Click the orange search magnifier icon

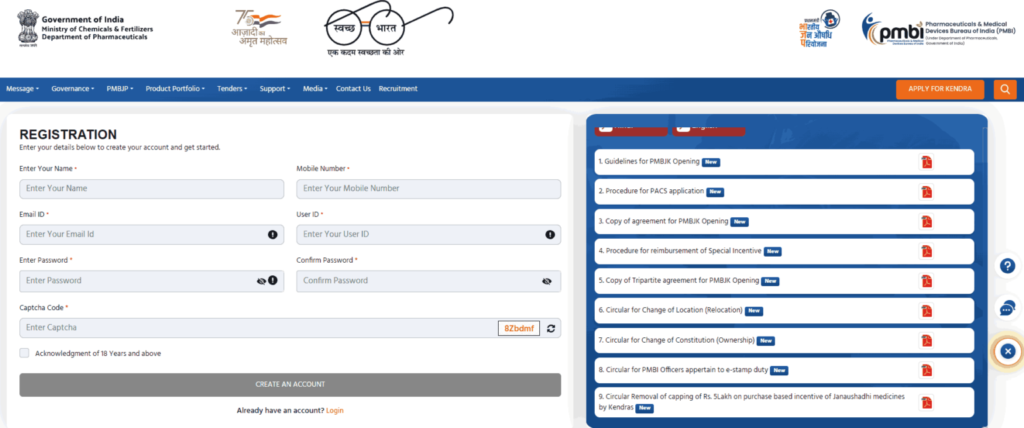(x=1005, y=89)
